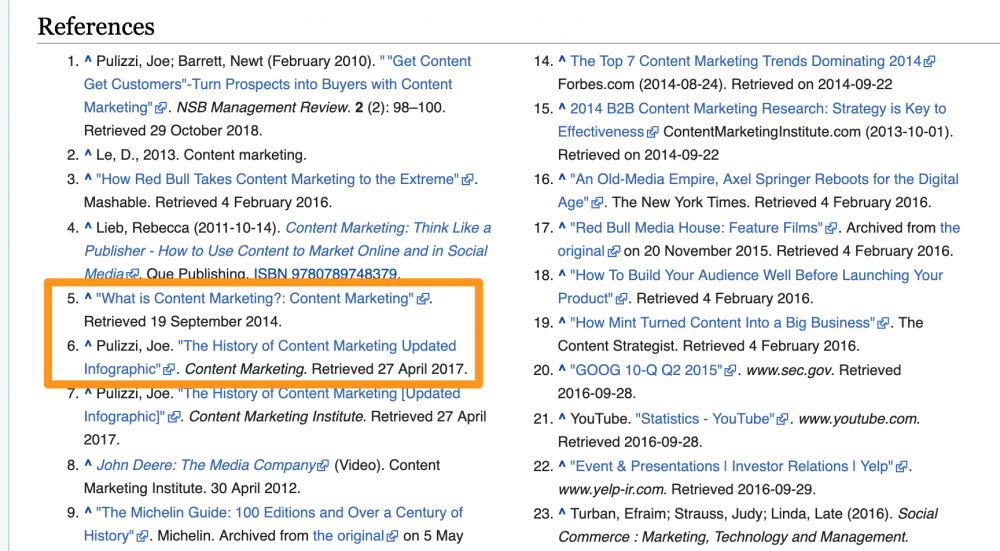Open "2014 B2B Content Marketing Research" link

click(x=757, y=108)
